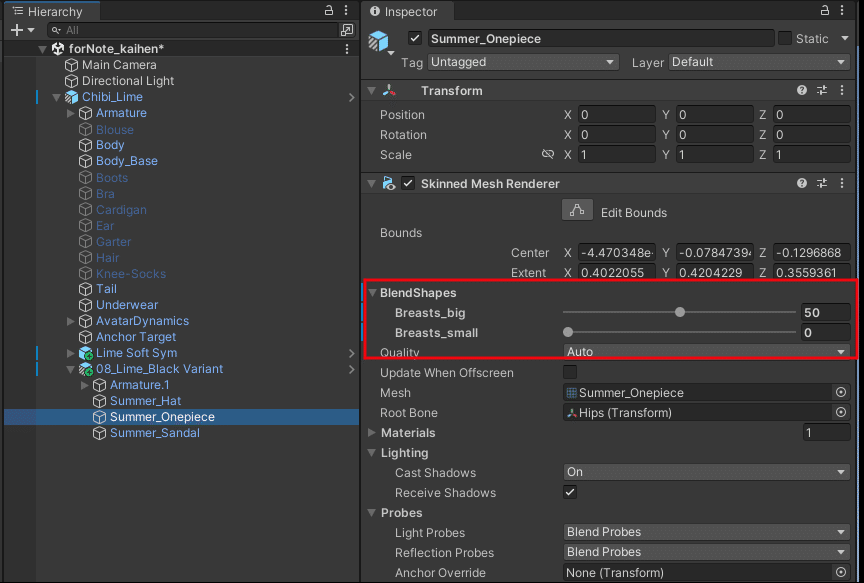This screenshot has width=864, height=583.
Task: Click the plus icon to create object
Action: (17, 30)
